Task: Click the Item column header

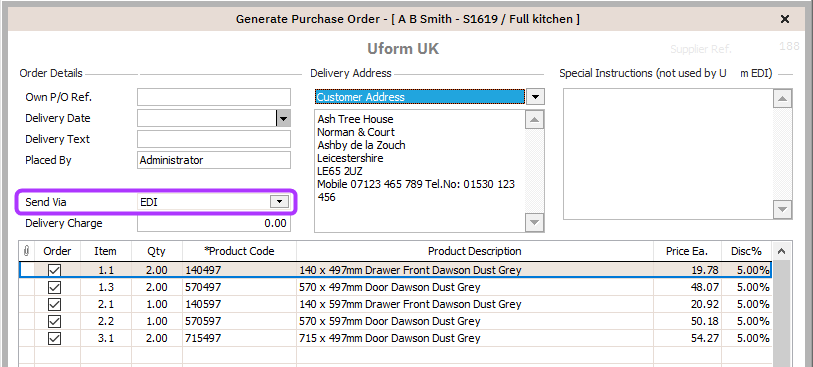Action: point(106,251)
